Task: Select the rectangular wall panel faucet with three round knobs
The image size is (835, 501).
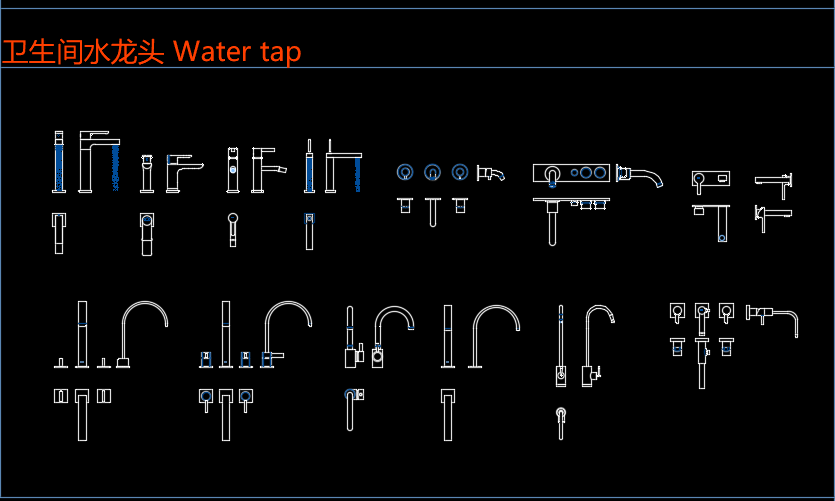Action: pos(571,174)
